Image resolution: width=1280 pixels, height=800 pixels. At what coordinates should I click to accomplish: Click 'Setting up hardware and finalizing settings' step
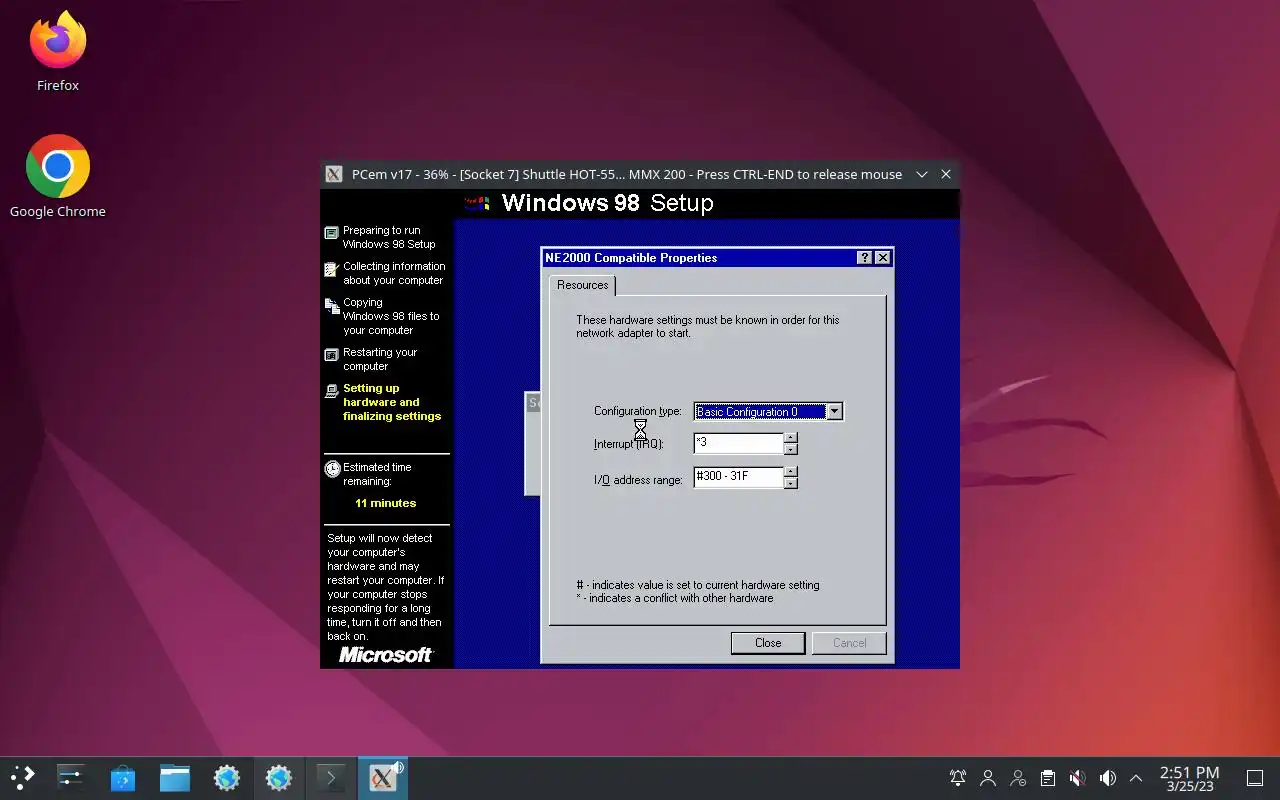coord(392,402)
